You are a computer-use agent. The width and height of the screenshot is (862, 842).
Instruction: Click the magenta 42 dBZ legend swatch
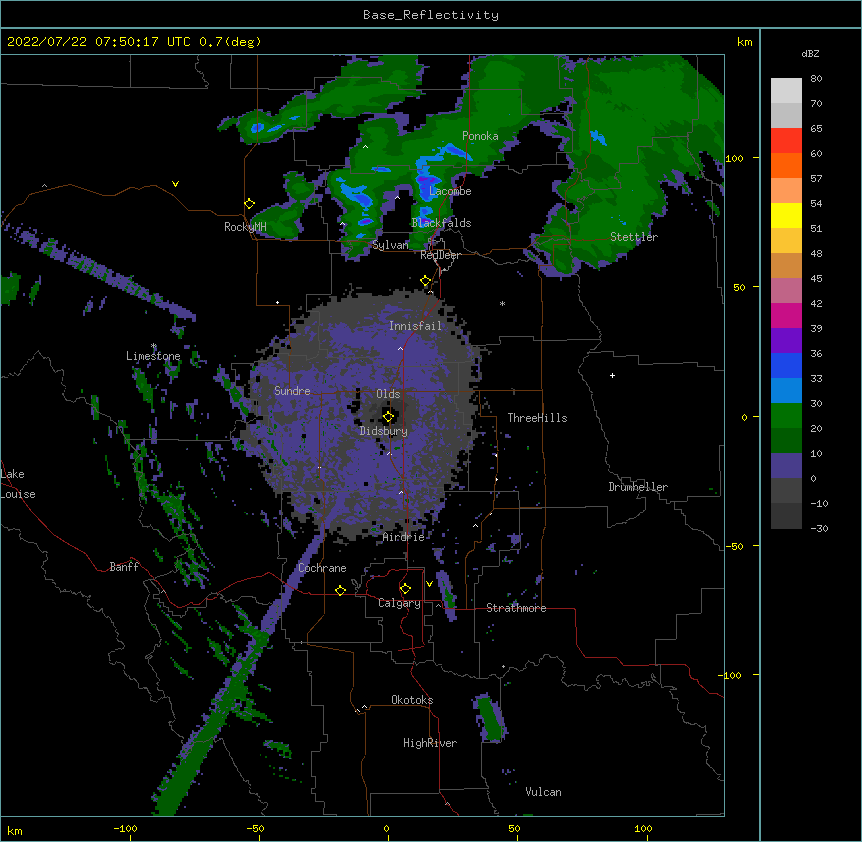tap(786, 315)
